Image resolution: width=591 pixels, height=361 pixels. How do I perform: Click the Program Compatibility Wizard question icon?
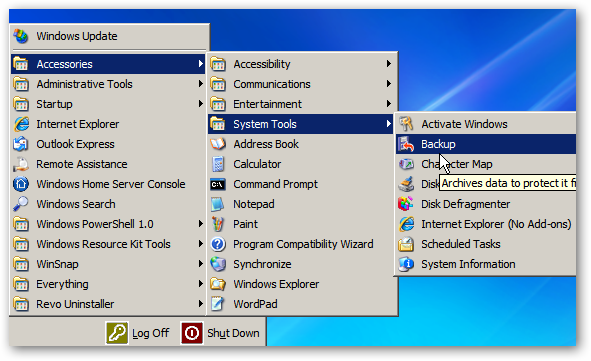click(x=218, y=244)
